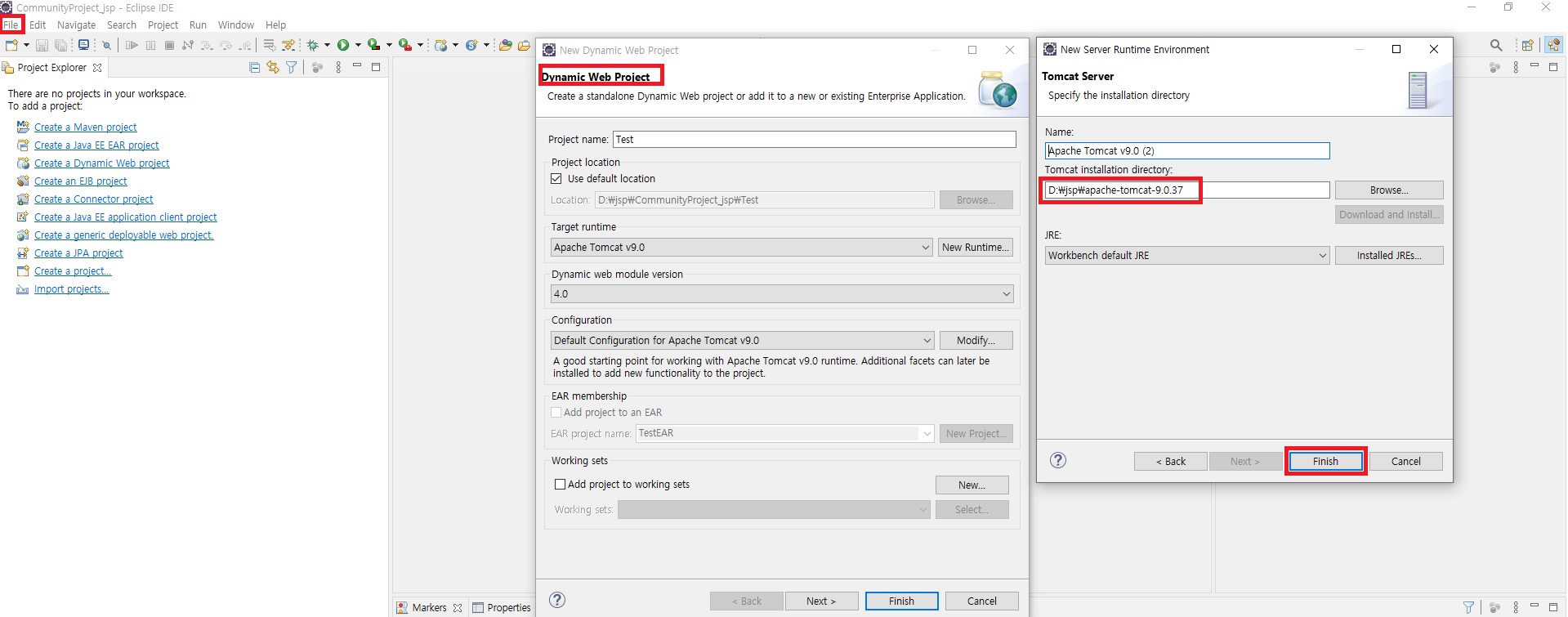
Task: Click the Tomcat installation directory field
Action: coord(1187,190)
